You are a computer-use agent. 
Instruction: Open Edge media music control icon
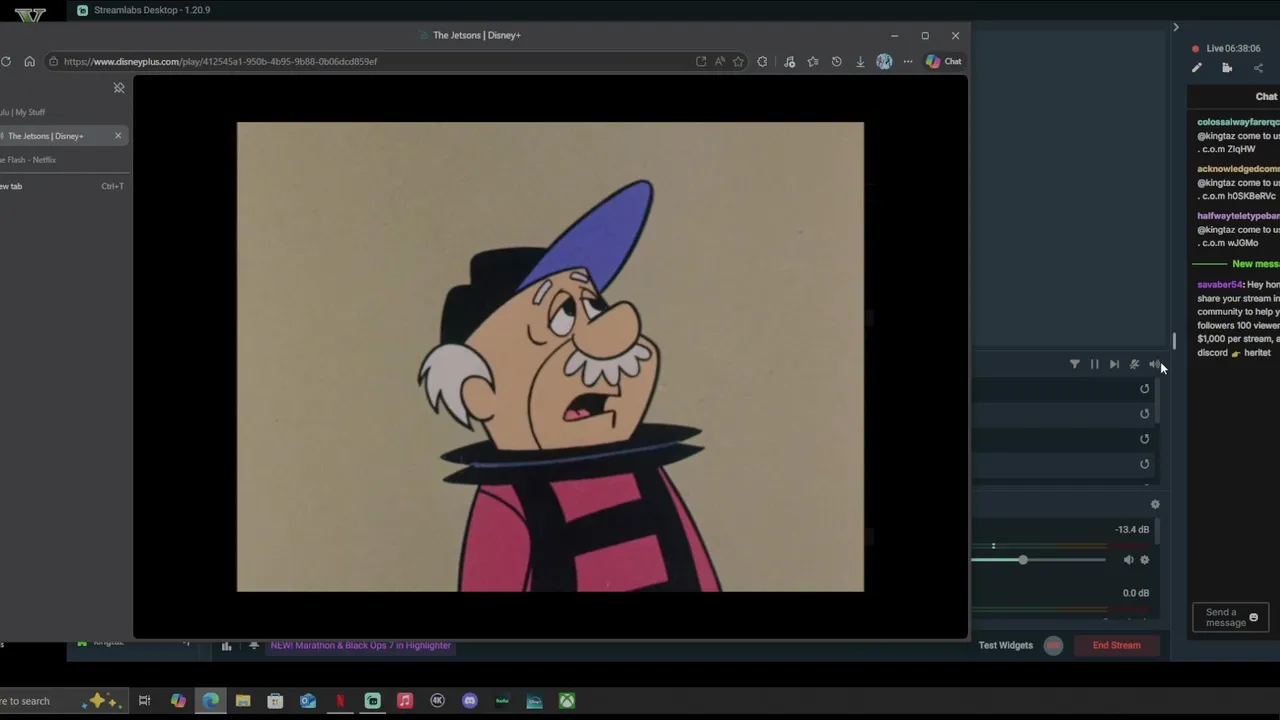[789, 61]
